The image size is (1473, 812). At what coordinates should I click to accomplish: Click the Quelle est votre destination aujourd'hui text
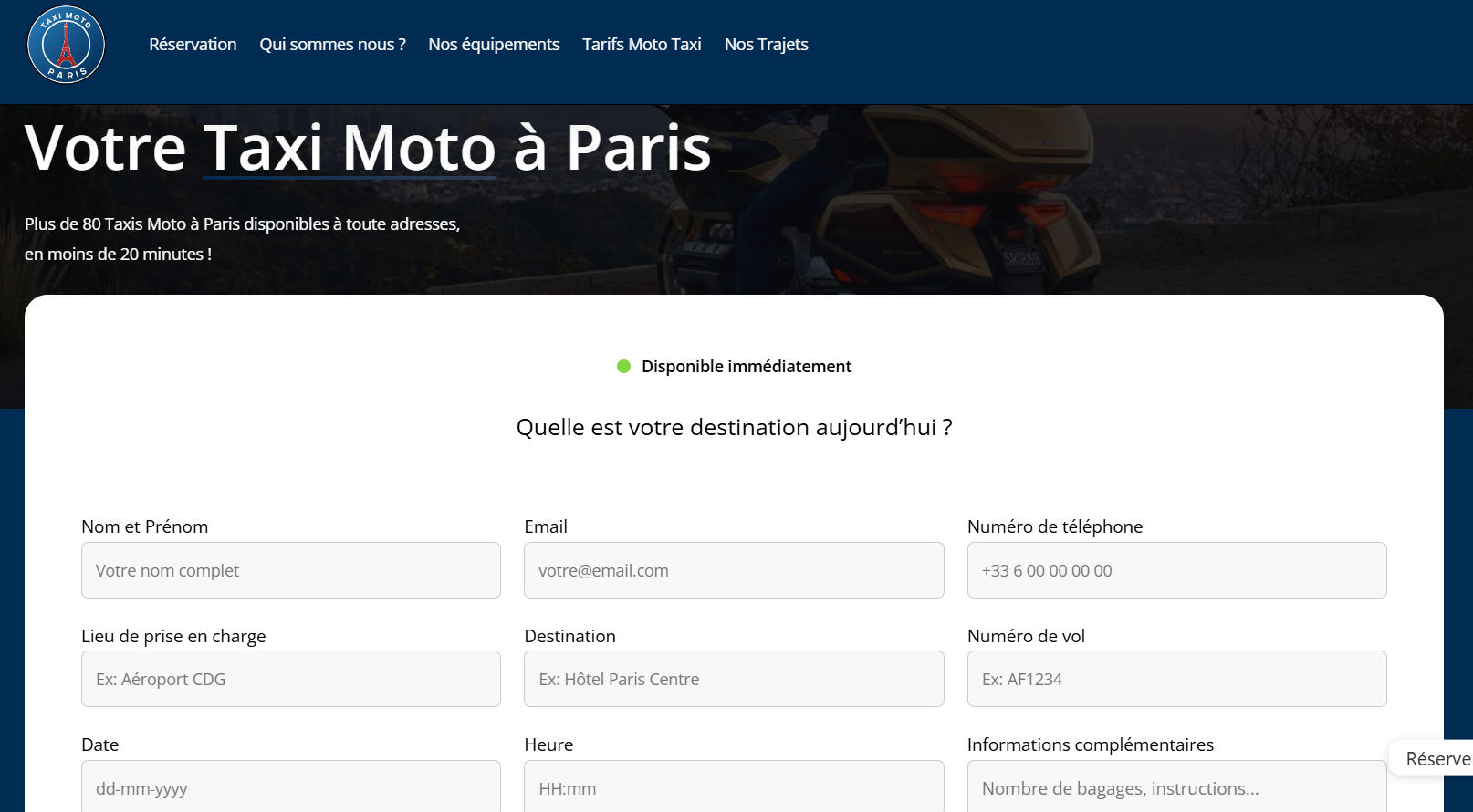point(734,427)
